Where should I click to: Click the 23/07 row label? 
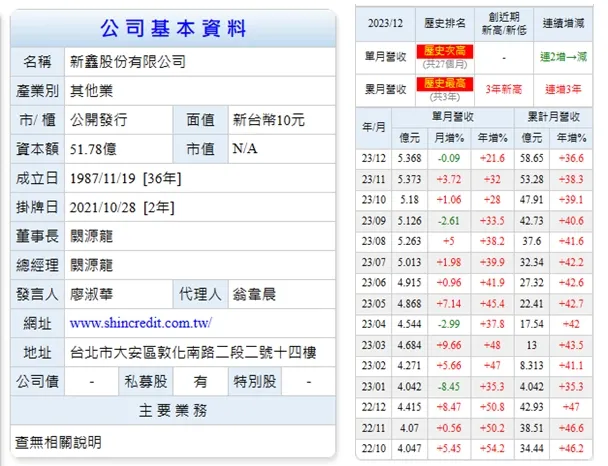click(374, 262)
